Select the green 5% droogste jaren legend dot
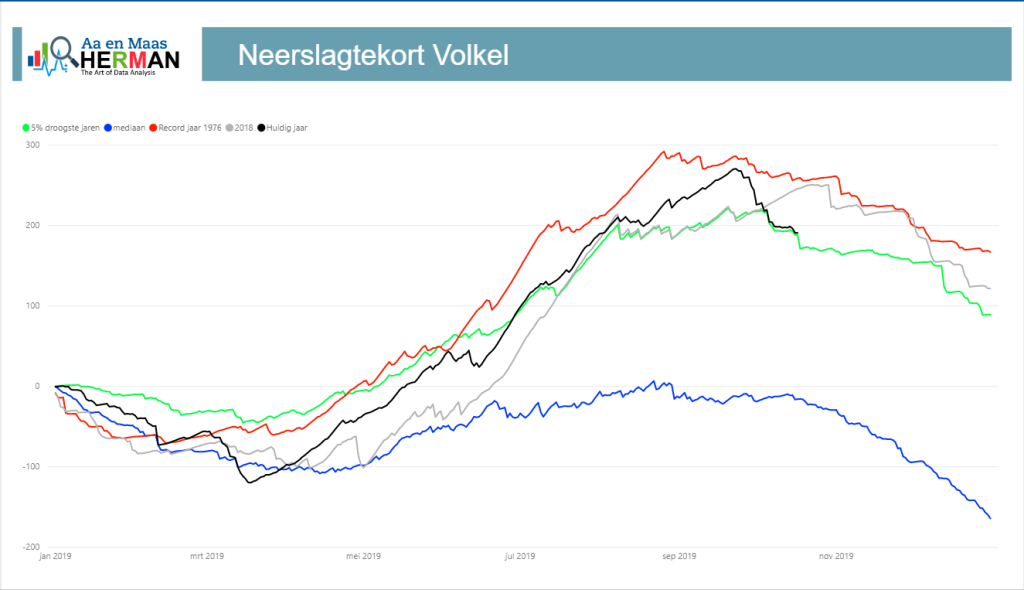This screenshot has width=1024, height=590. [26, 128]
